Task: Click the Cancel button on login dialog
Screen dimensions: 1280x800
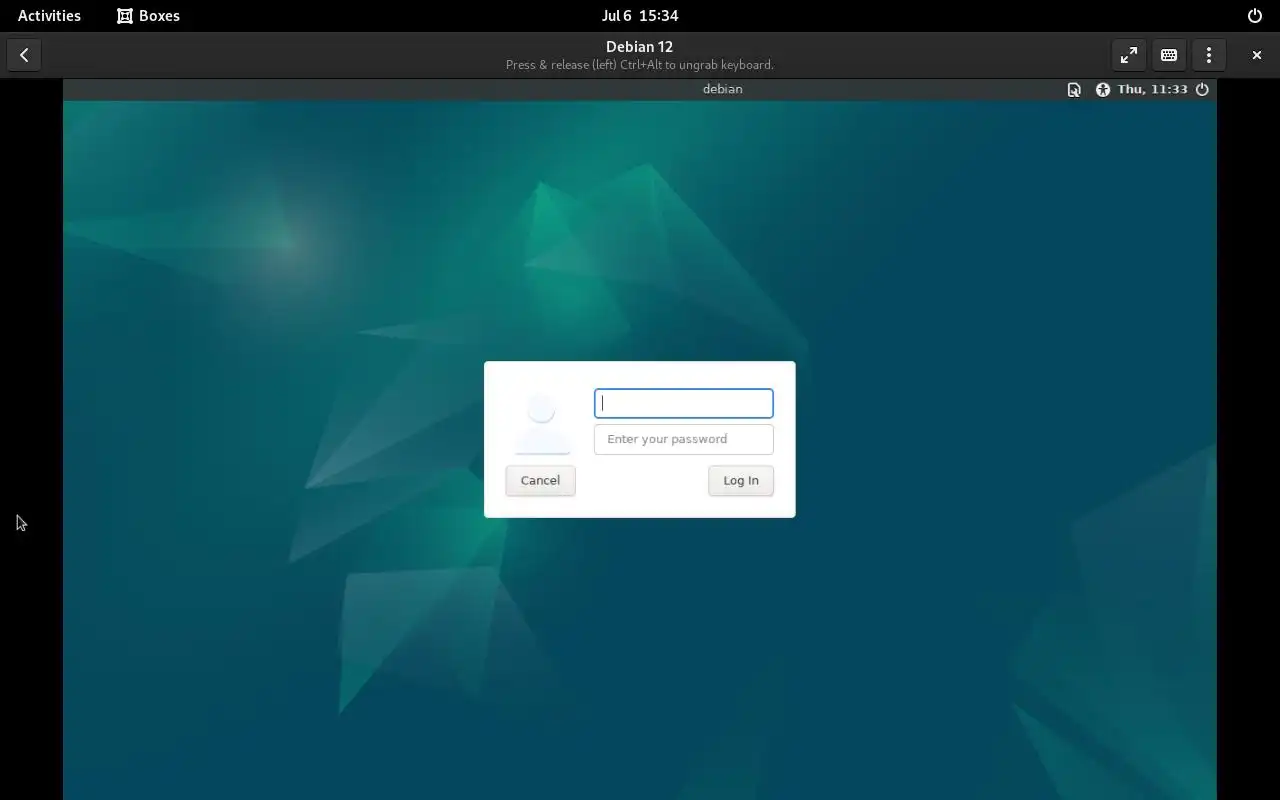Action: 540,481
